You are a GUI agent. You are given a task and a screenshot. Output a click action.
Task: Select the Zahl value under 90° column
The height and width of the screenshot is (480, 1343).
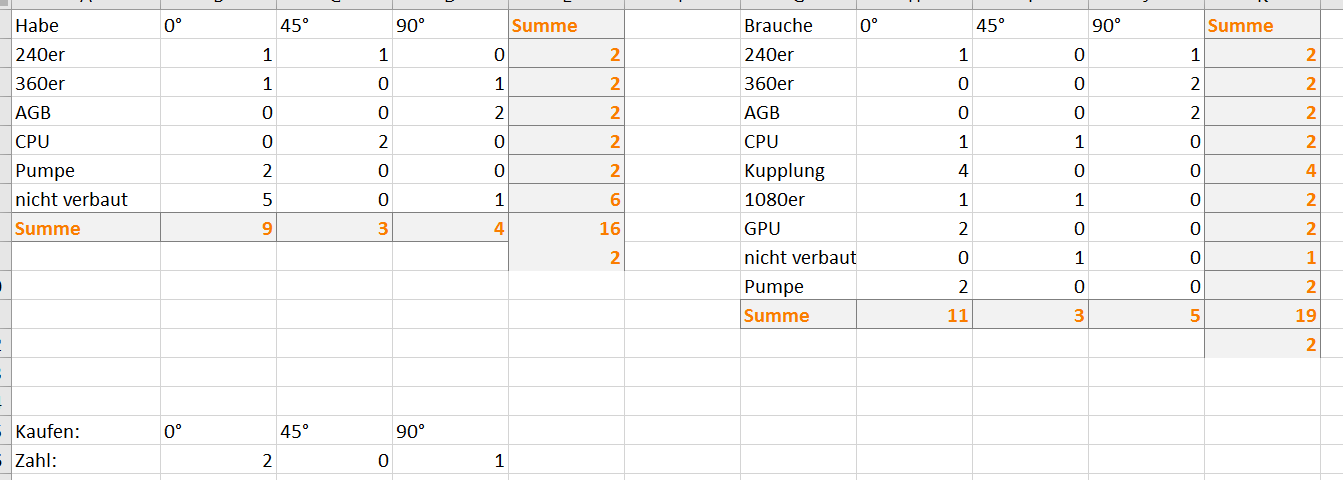tap(450, 460)
